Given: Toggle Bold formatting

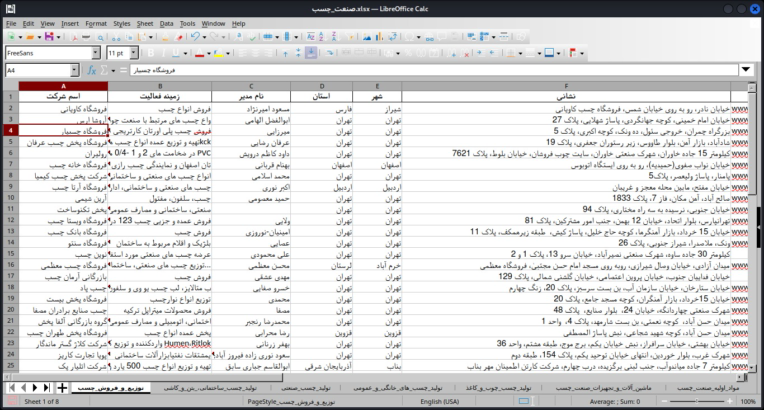Looking at the screenshot, I should tap(151, 53).
